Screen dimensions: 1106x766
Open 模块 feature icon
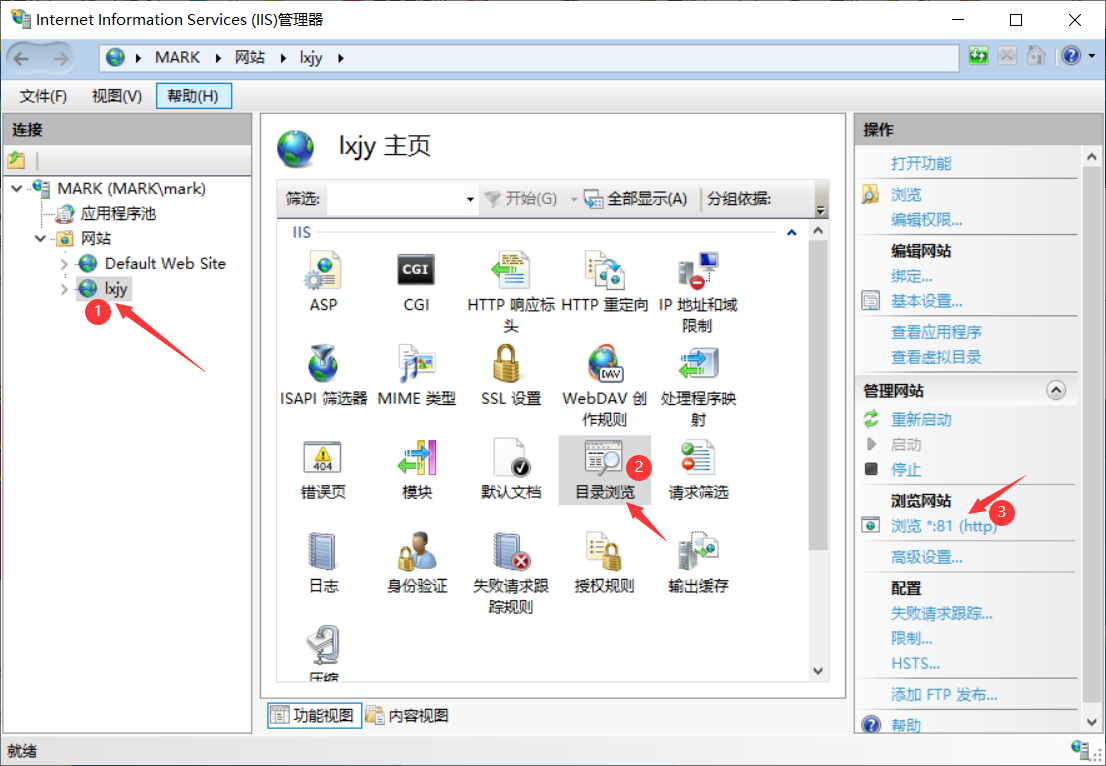416,469
